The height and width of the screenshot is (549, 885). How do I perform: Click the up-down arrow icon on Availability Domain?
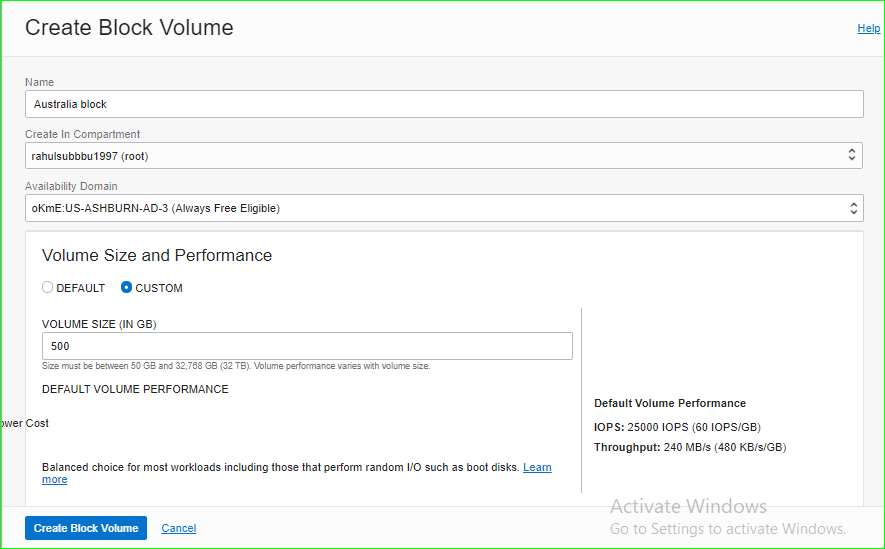(852, 208)
